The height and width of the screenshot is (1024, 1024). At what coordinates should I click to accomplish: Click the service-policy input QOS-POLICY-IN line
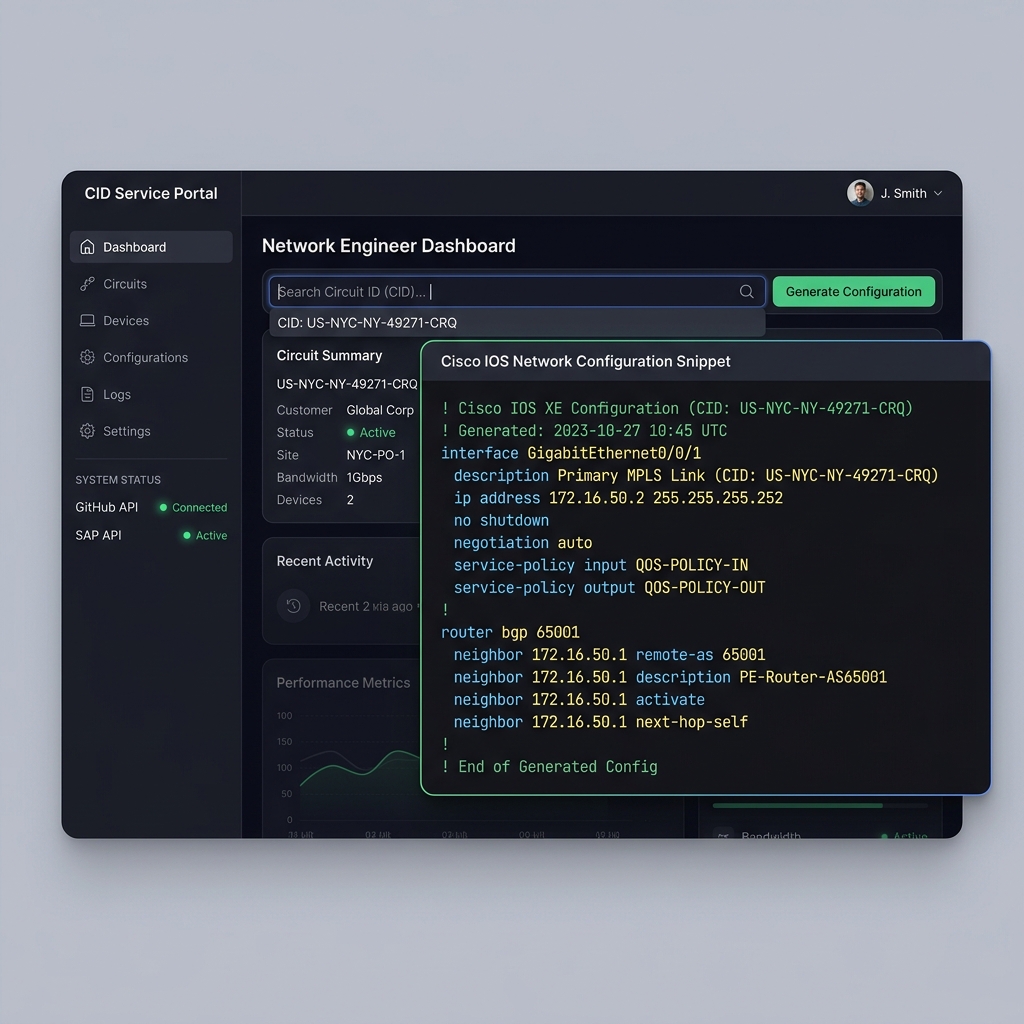(601, 565)
